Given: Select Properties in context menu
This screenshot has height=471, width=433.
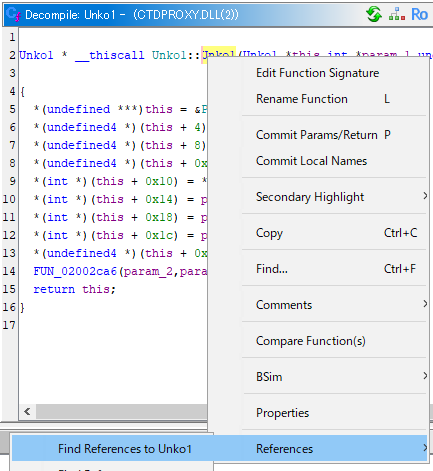Looking at the screenshot, I should (282, 413).
